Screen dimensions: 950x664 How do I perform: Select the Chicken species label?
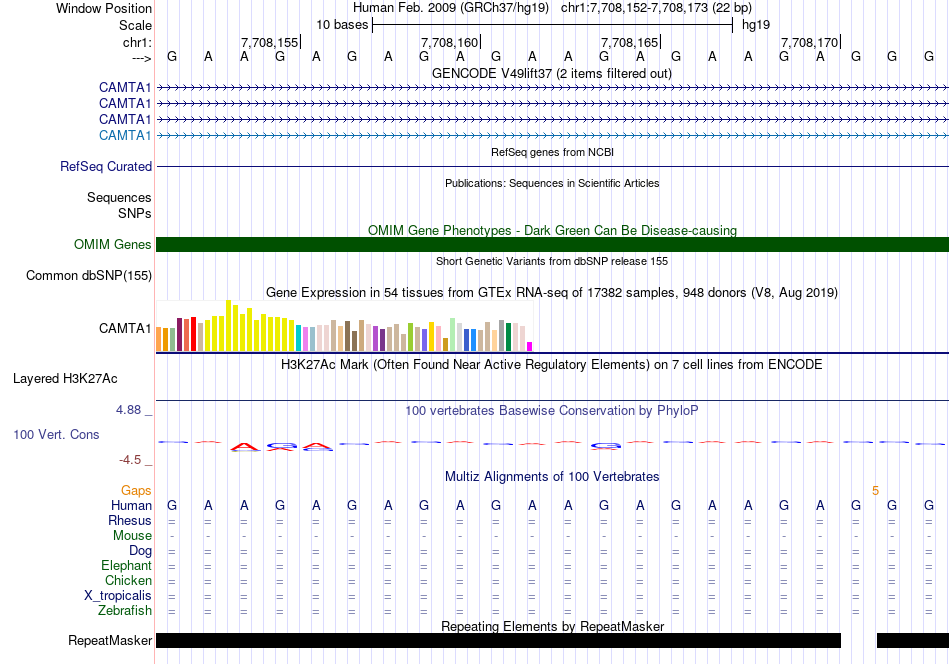point(129,581)
